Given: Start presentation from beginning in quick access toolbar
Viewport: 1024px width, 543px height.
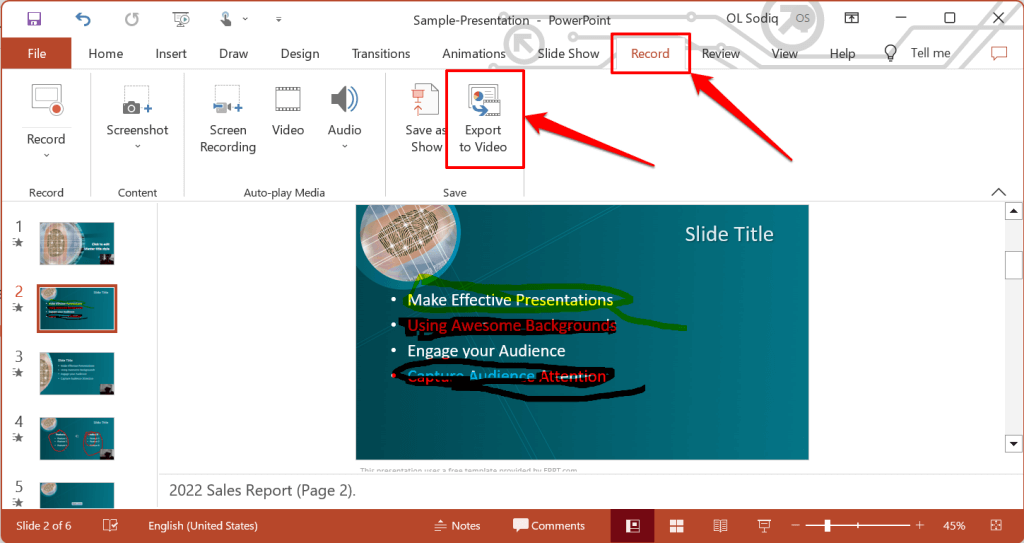Looking at the screenshot, I should pos(181,19).
